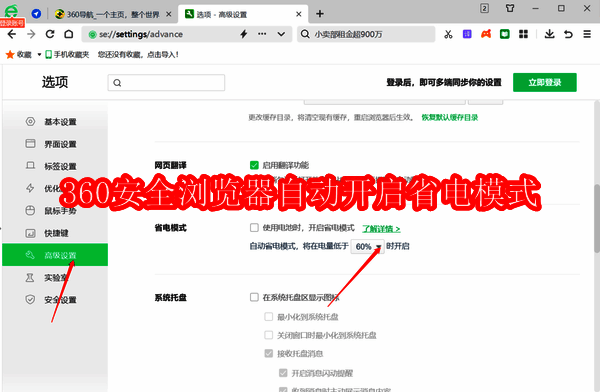Image resolution: width=600 pixels, height=392 pixels.
Task: Click the undo restore closed tab icon
Action: point(568,34)
